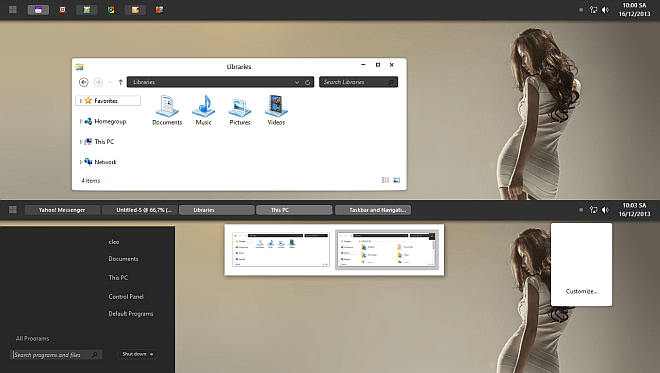Open Documents from the Start menu

tap(123, 259)
